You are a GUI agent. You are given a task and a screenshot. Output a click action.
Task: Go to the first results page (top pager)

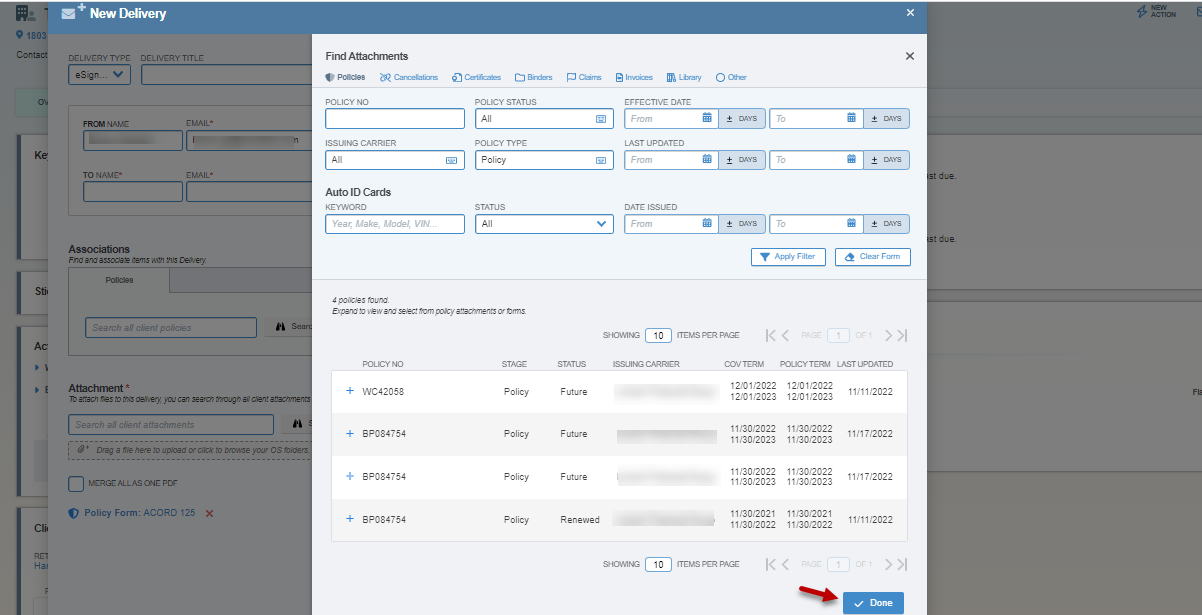tap(770, 336)
